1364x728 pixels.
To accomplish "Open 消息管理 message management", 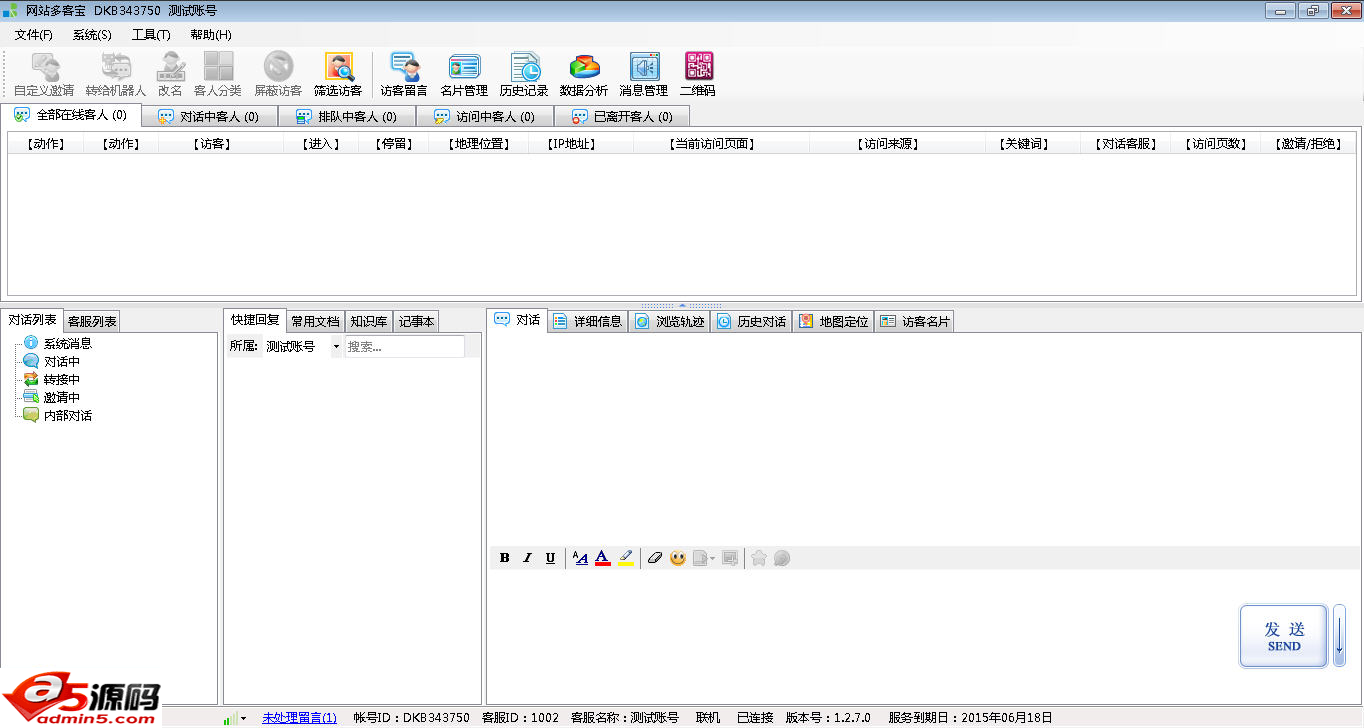I will [643, 75].
